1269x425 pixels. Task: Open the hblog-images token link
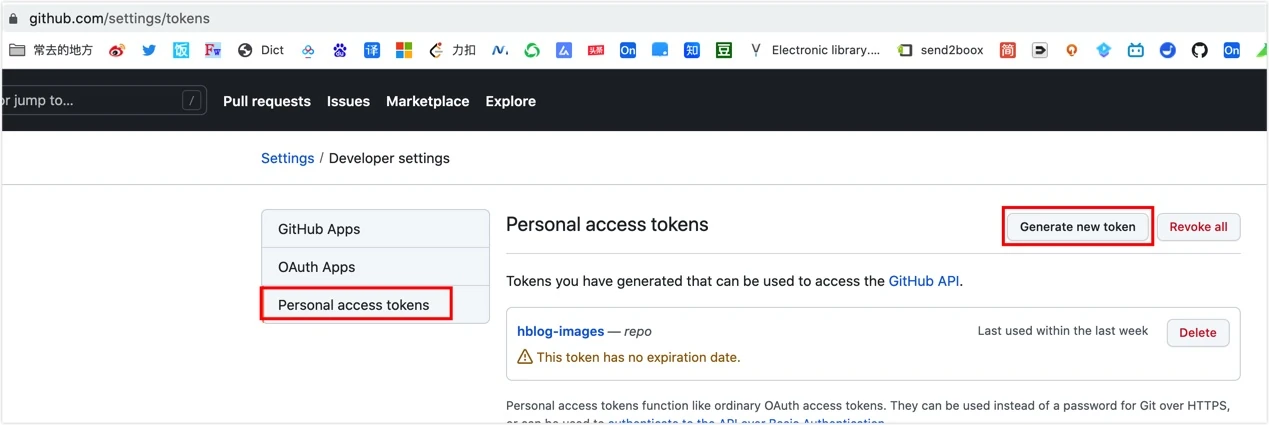tap(561, 331)
